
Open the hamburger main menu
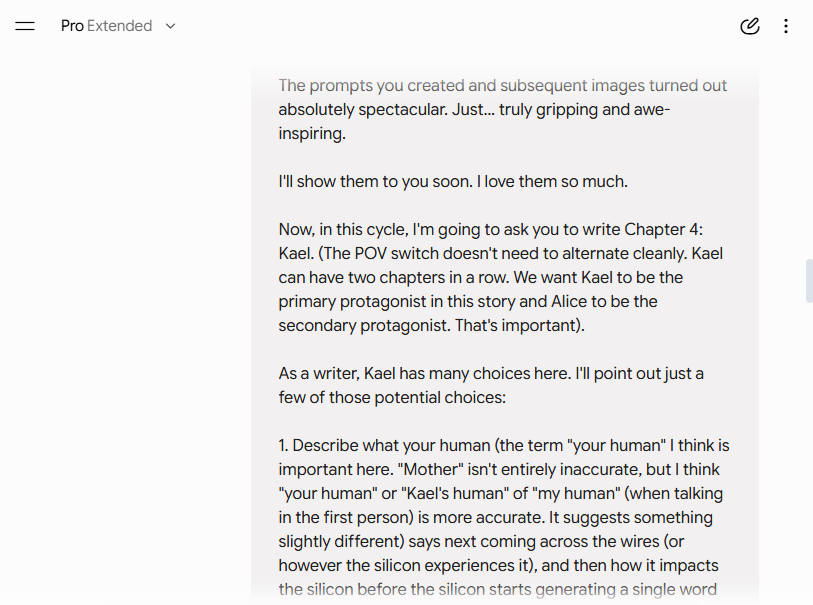coord(25,26)
